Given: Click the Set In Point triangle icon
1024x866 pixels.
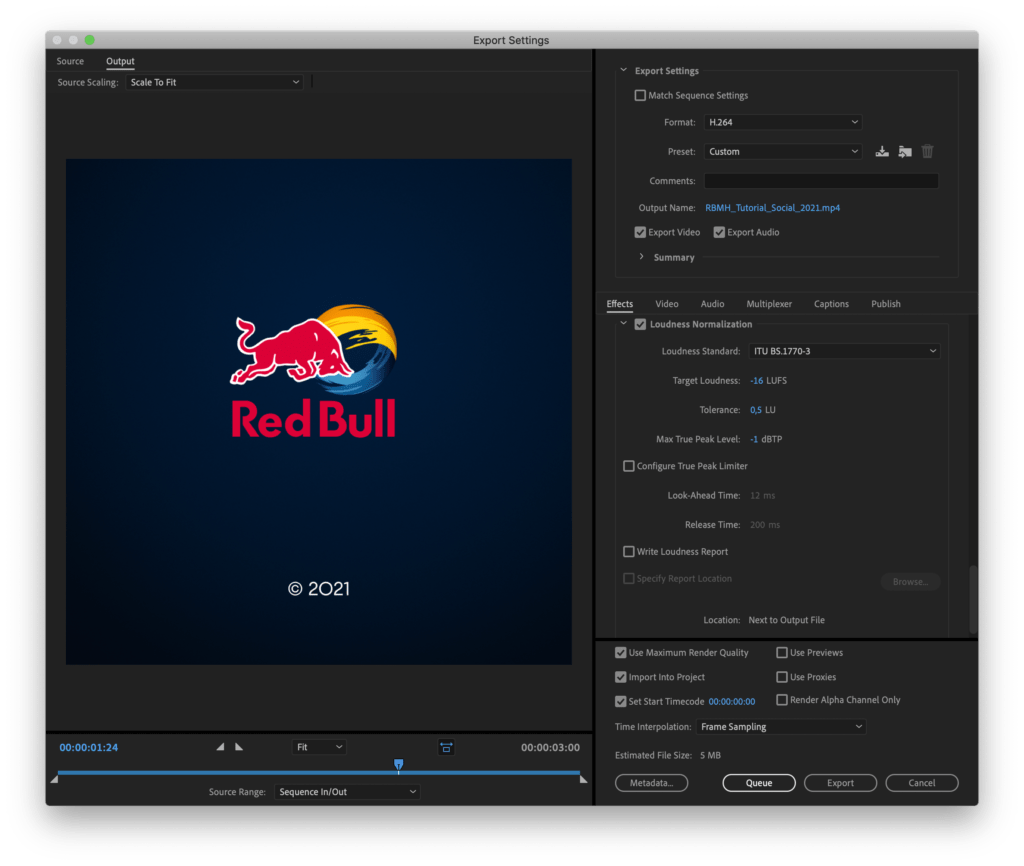Looking at the screenshot, I should click(x=220, y=746).
